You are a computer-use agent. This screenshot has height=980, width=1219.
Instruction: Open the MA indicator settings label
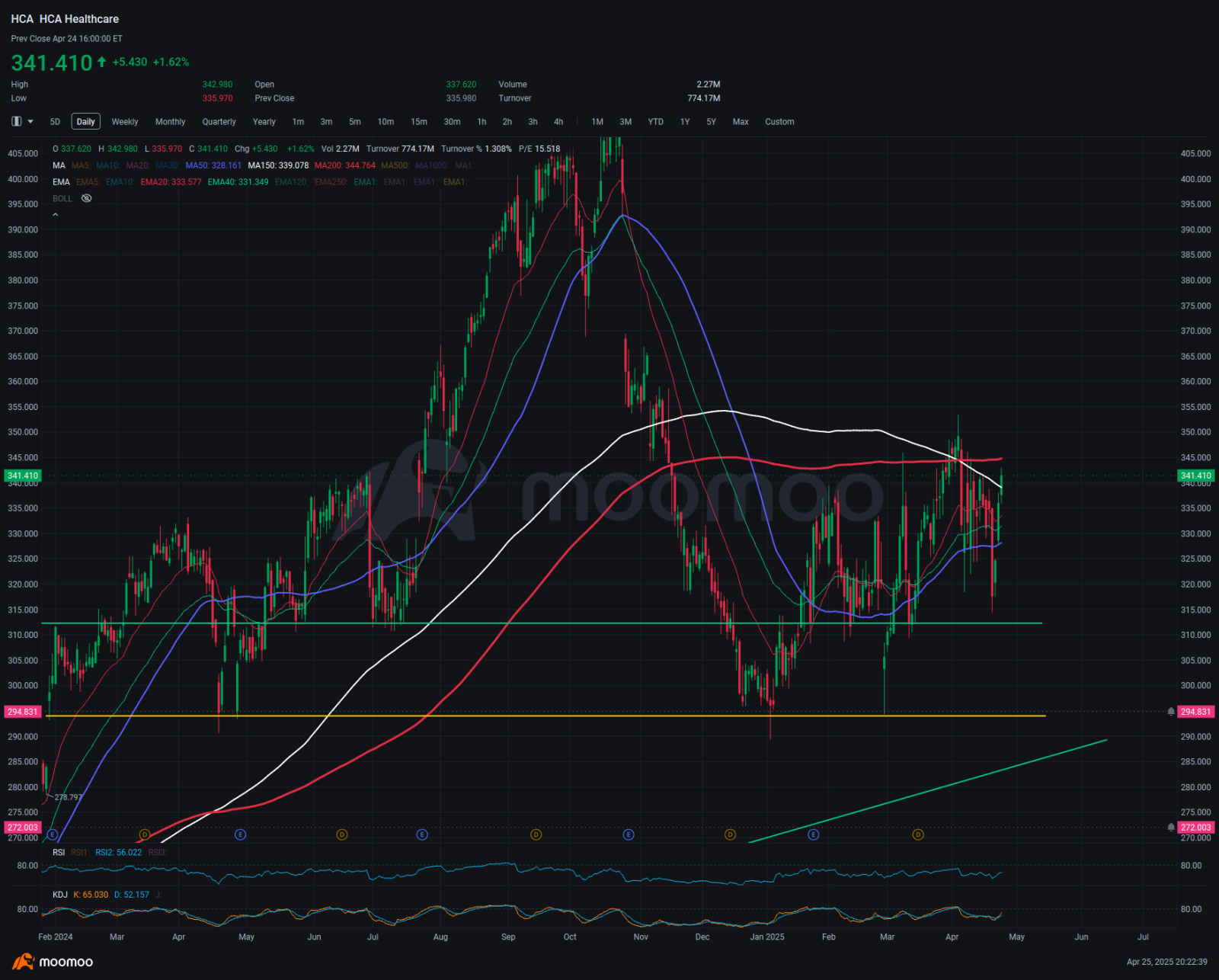59,165
